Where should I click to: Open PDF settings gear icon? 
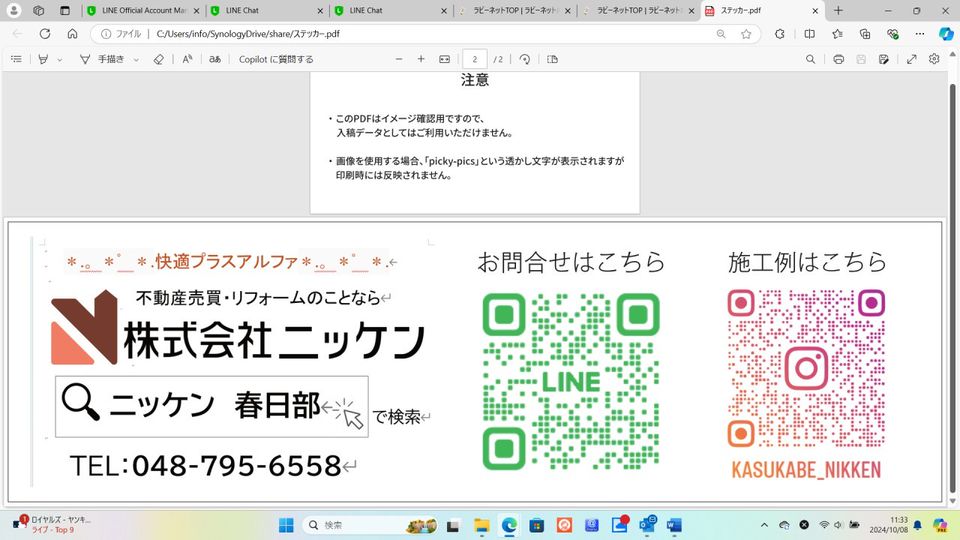tap(934, 59)
